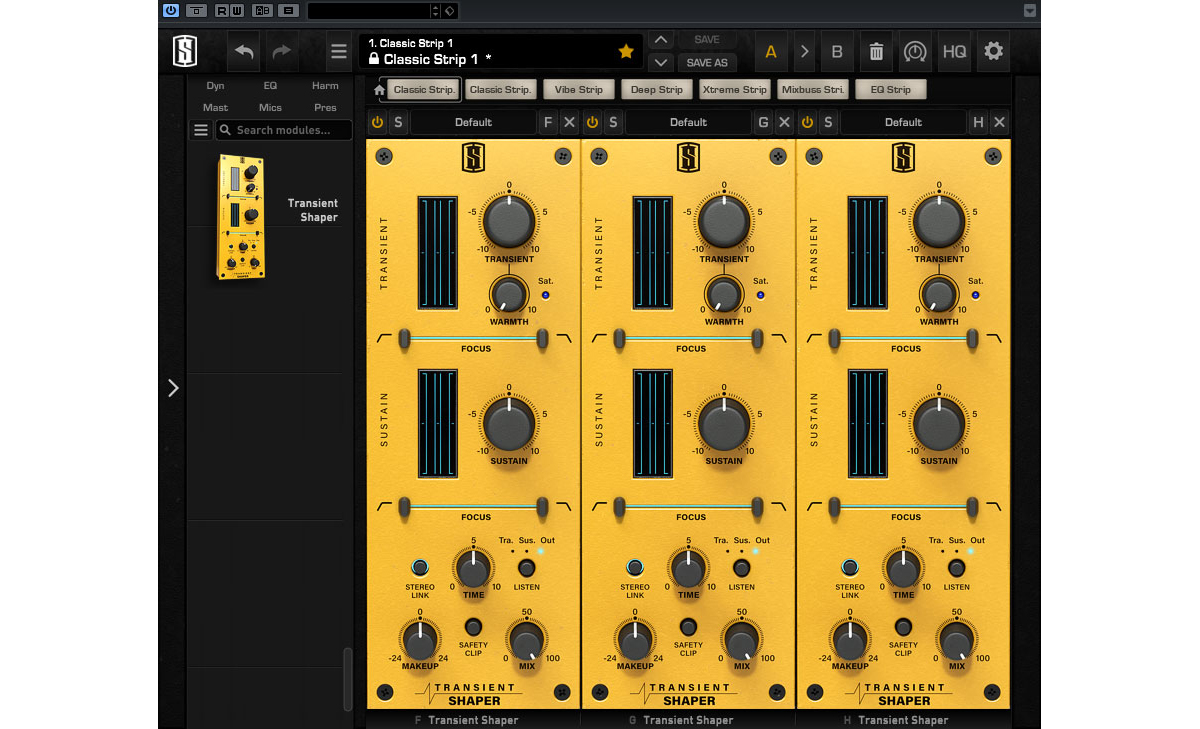The image size is (1200, 729).
Task: Remove module G with the X
Action: pos(784,122)
